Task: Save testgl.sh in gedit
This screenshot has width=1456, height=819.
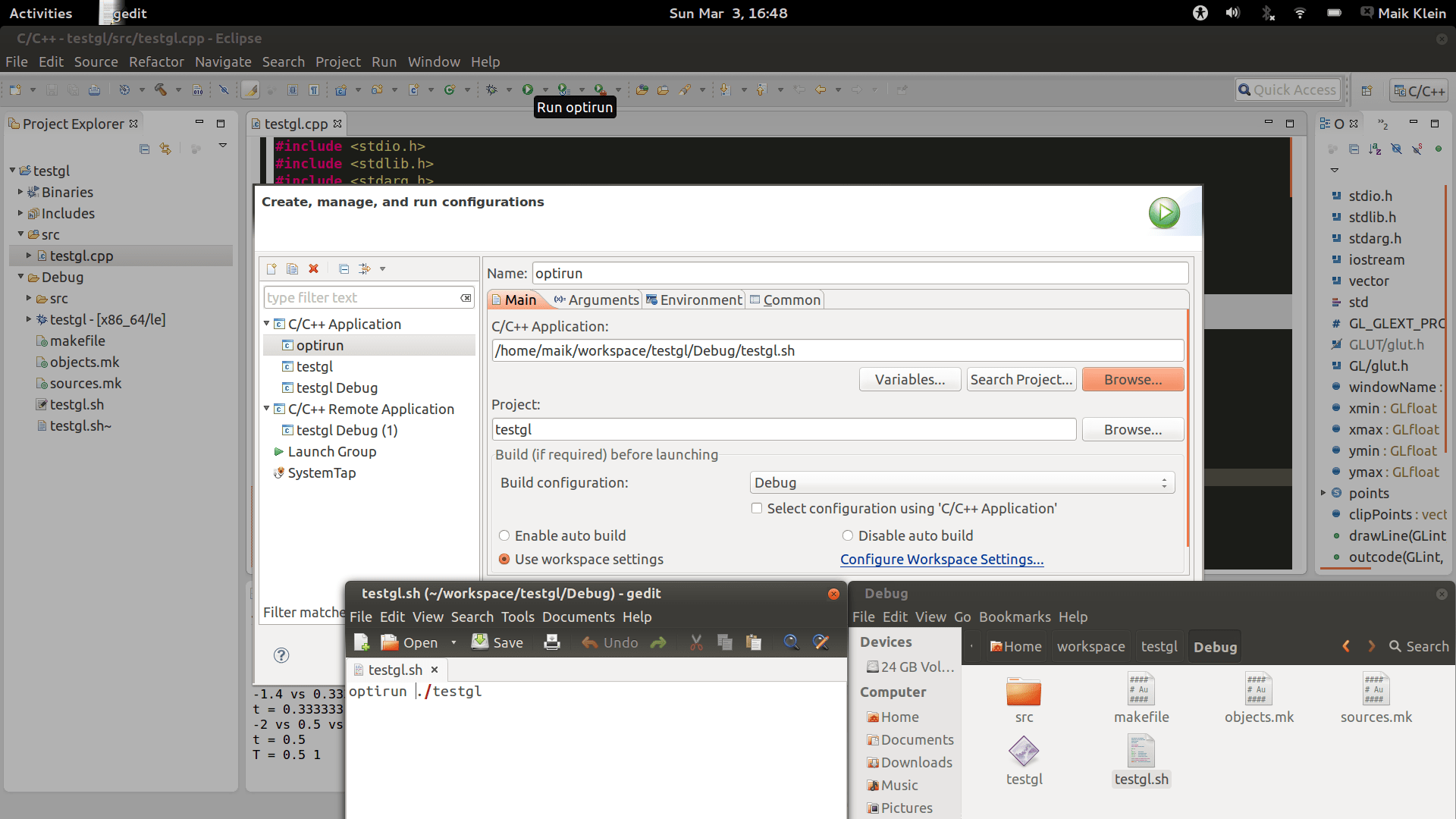Action: [x=497, y=642]
